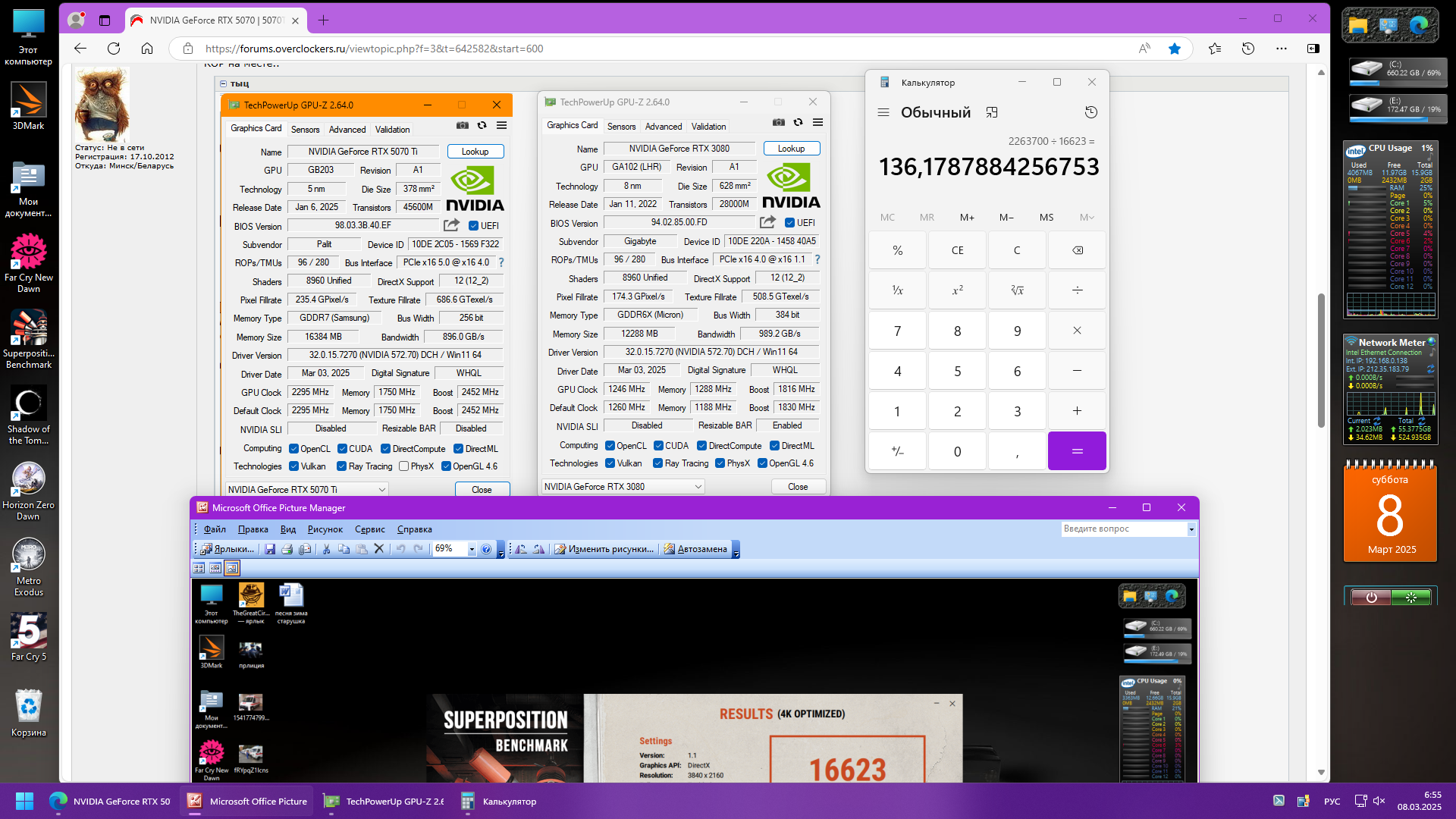The height and width of the screenshot is (819, 1456).
Task: Expand GPU selector dropdown showing RTX 5070 Ti
Action: pos(381,490)
